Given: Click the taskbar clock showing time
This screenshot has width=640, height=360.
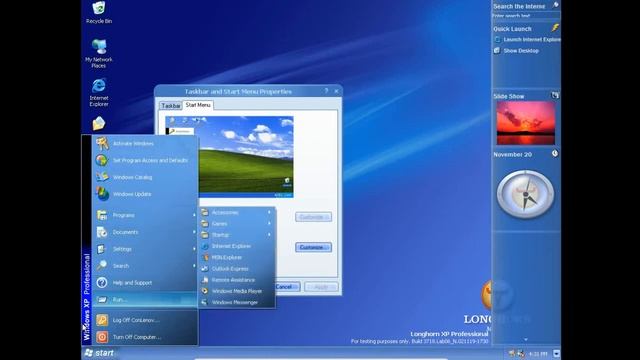Looking at the screenshot, I should coord(538,354).
